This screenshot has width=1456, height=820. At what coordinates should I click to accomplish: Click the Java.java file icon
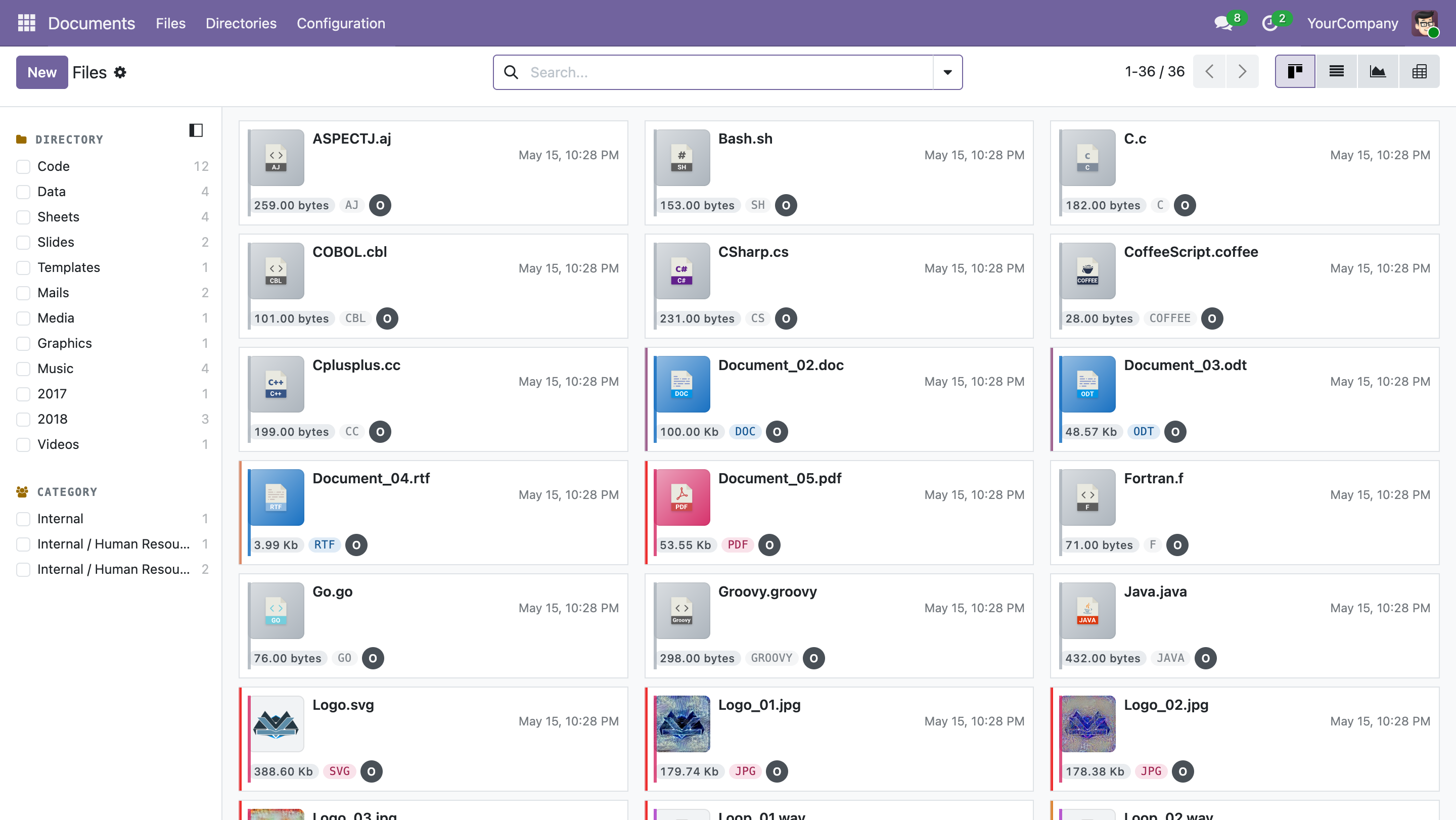(x=1088, y=611)
